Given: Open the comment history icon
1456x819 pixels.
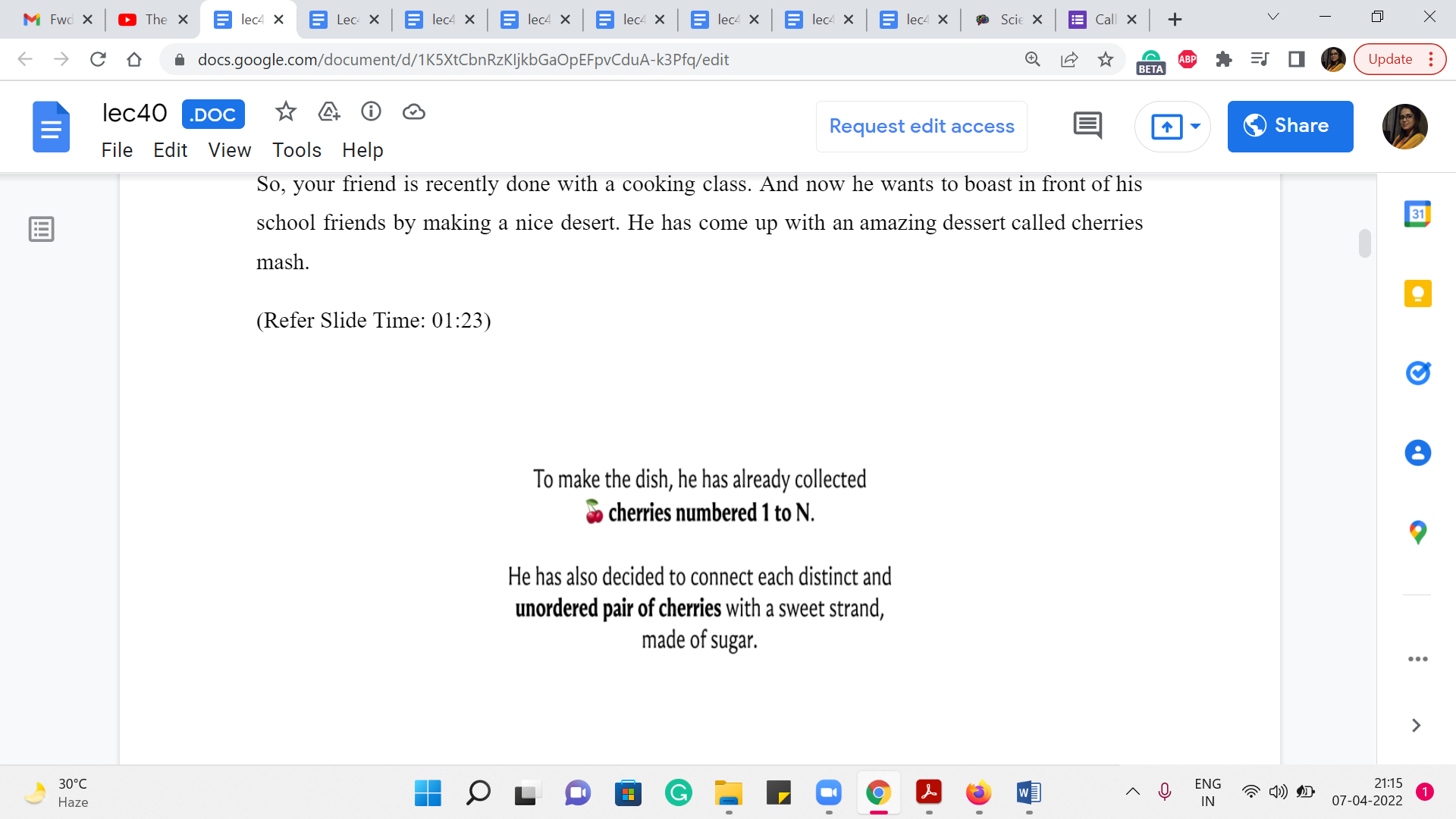Looking at the screenshot, I should tap(1087, 126).
